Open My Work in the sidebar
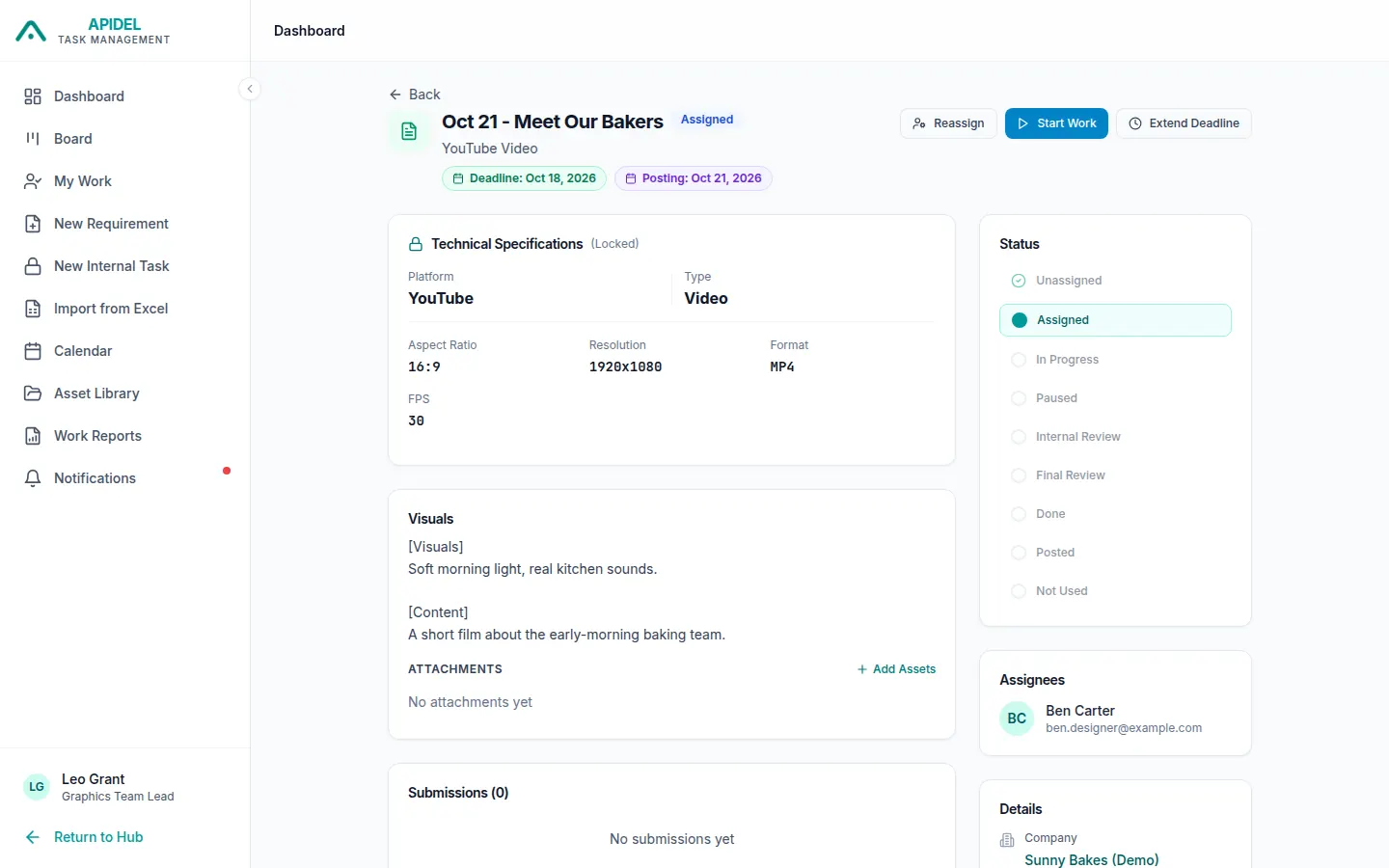Viewport: 1389px width, 868px height. click(x=125, y=181)
